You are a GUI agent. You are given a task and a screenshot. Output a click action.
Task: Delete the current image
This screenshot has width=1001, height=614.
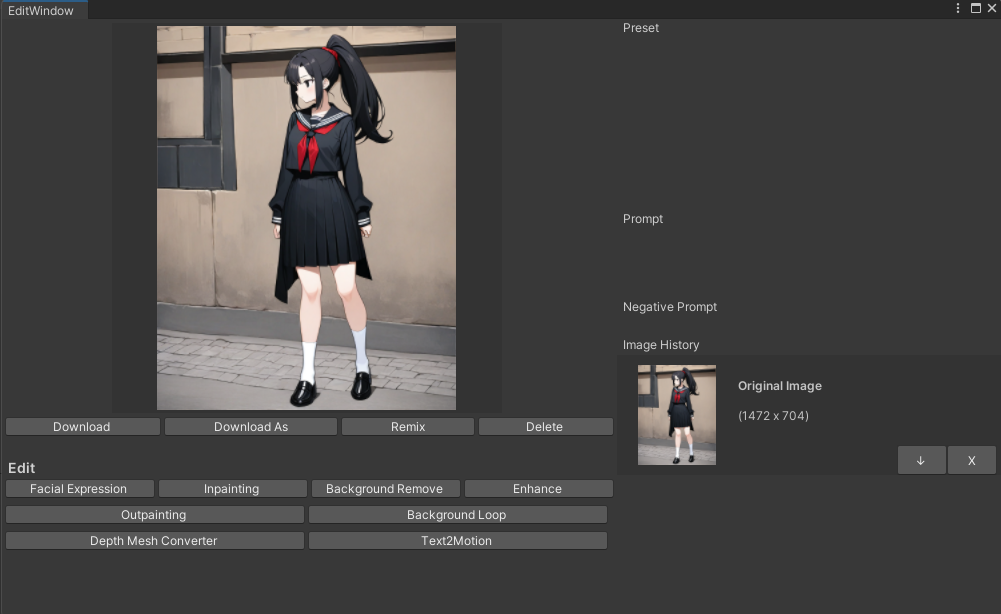point(545,427)
